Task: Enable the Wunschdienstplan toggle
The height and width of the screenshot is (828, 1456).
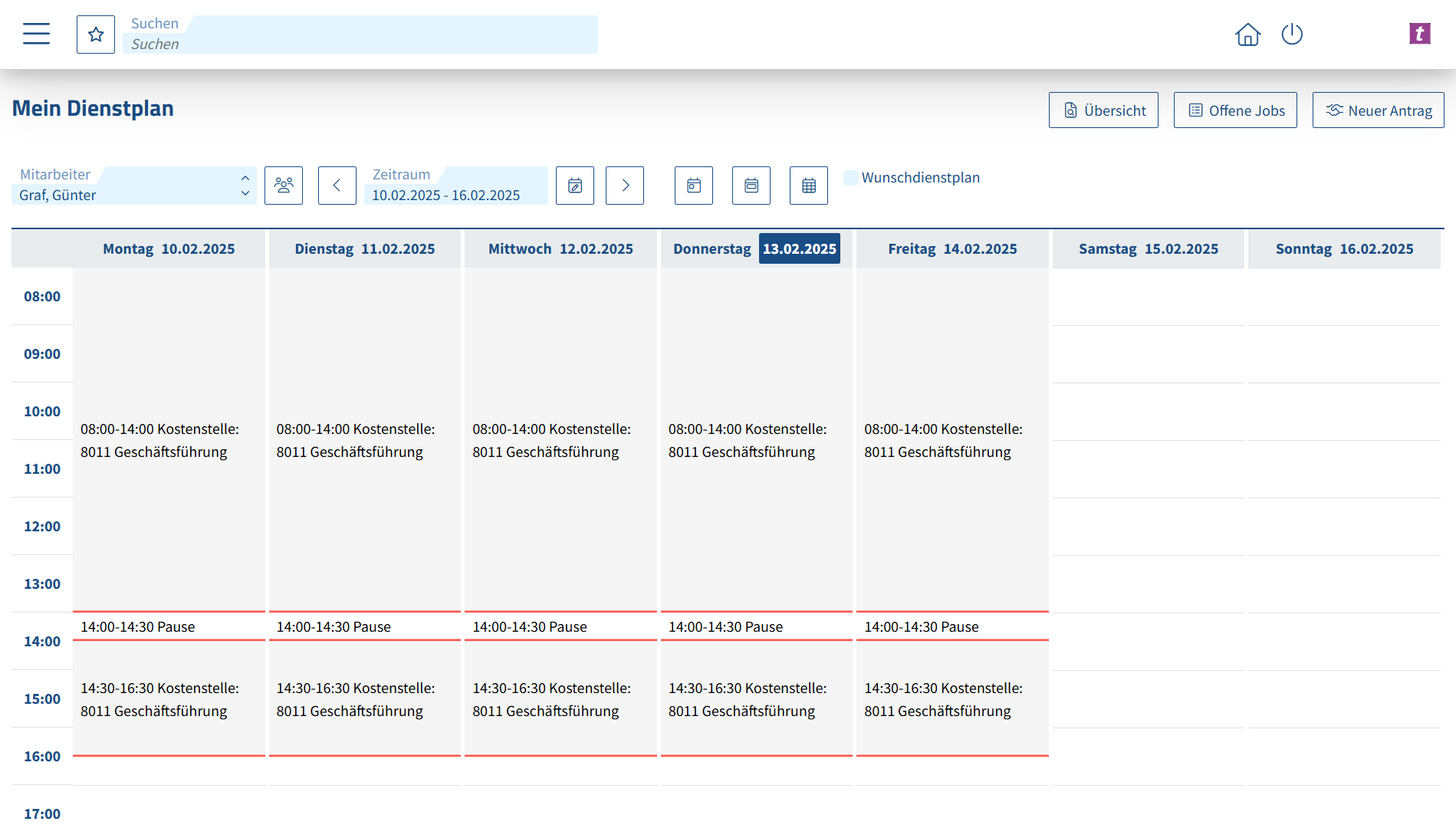Action: (850, 177)
